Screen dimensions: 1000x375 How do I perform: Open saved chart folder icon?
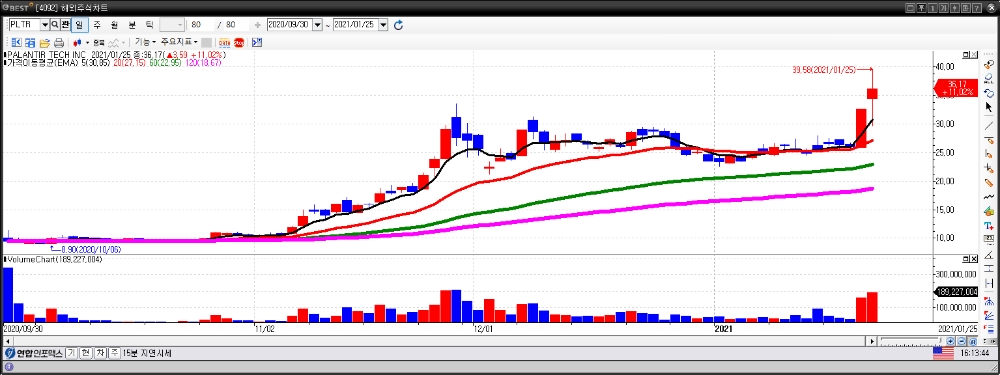pos(45,43)
